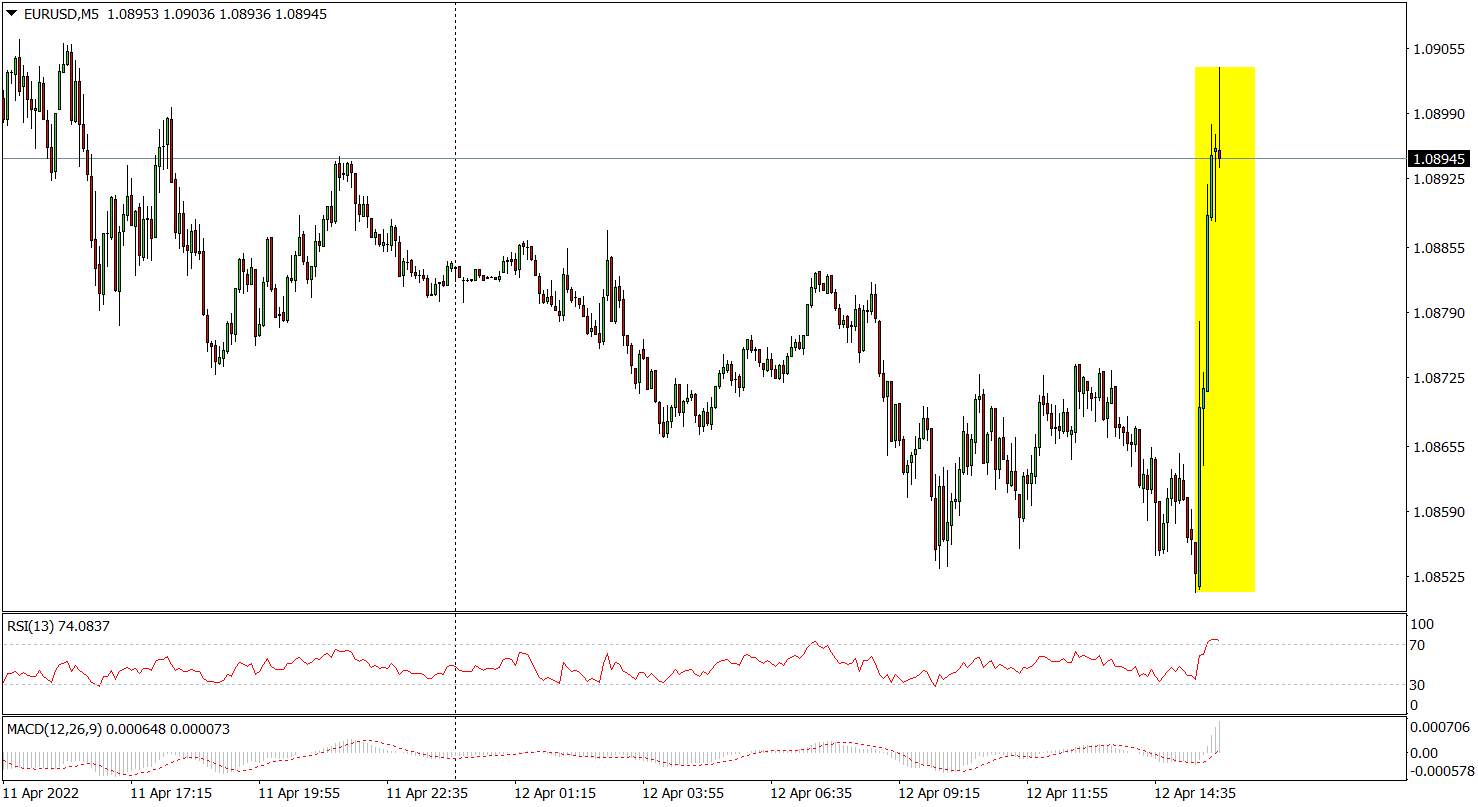The width and height of the screenshot is (1478, 807).
Task: Click the 12 Apr 06:35 time label
Action: 811,793
